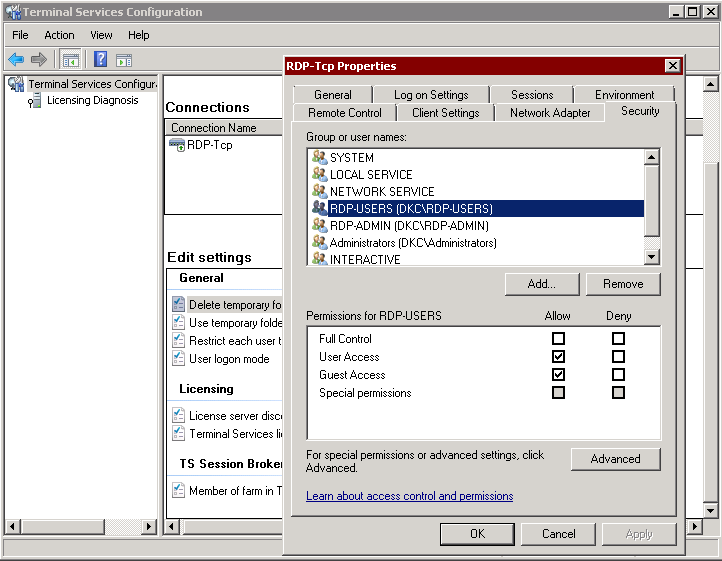Click the Forward arrow toolbar icon

39,59
